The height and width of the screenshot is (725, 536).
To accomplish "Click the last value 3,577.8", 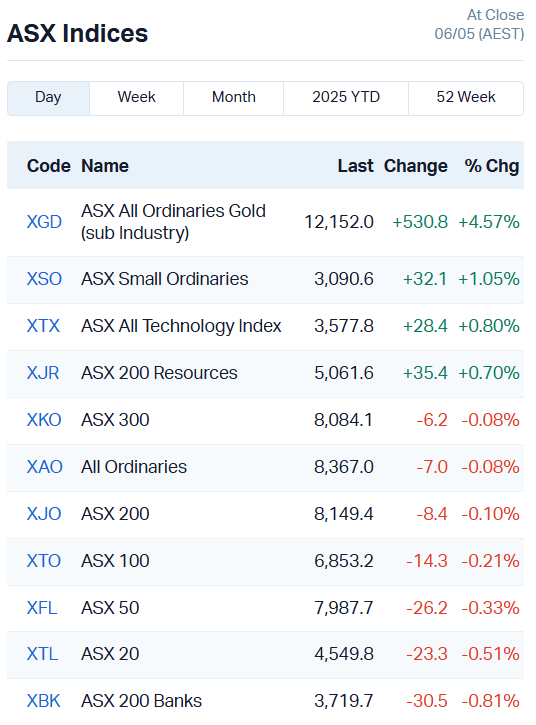I will pos(344,326).
